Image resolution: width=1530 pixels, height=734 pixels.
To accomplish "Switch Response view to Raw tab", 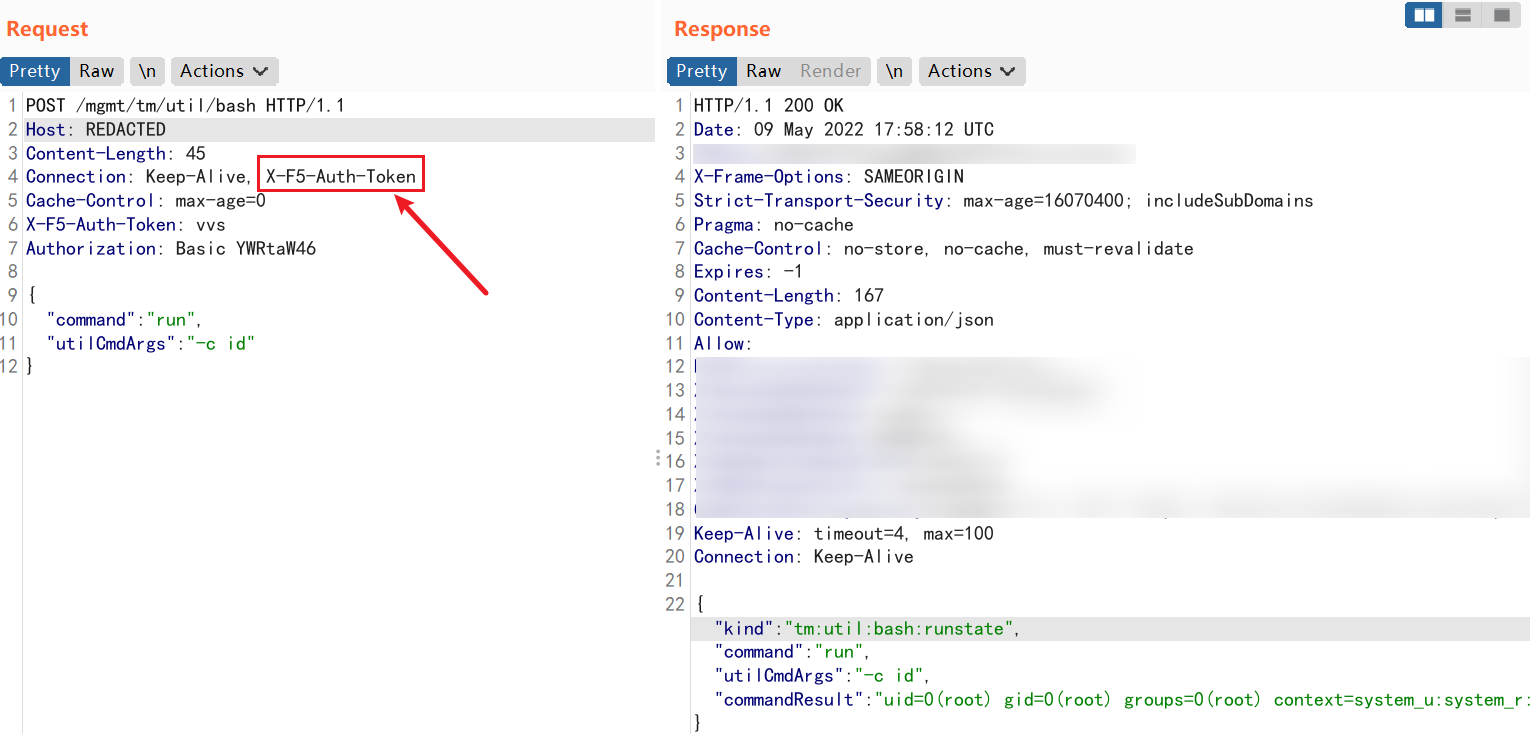I will tap(763, 71).
